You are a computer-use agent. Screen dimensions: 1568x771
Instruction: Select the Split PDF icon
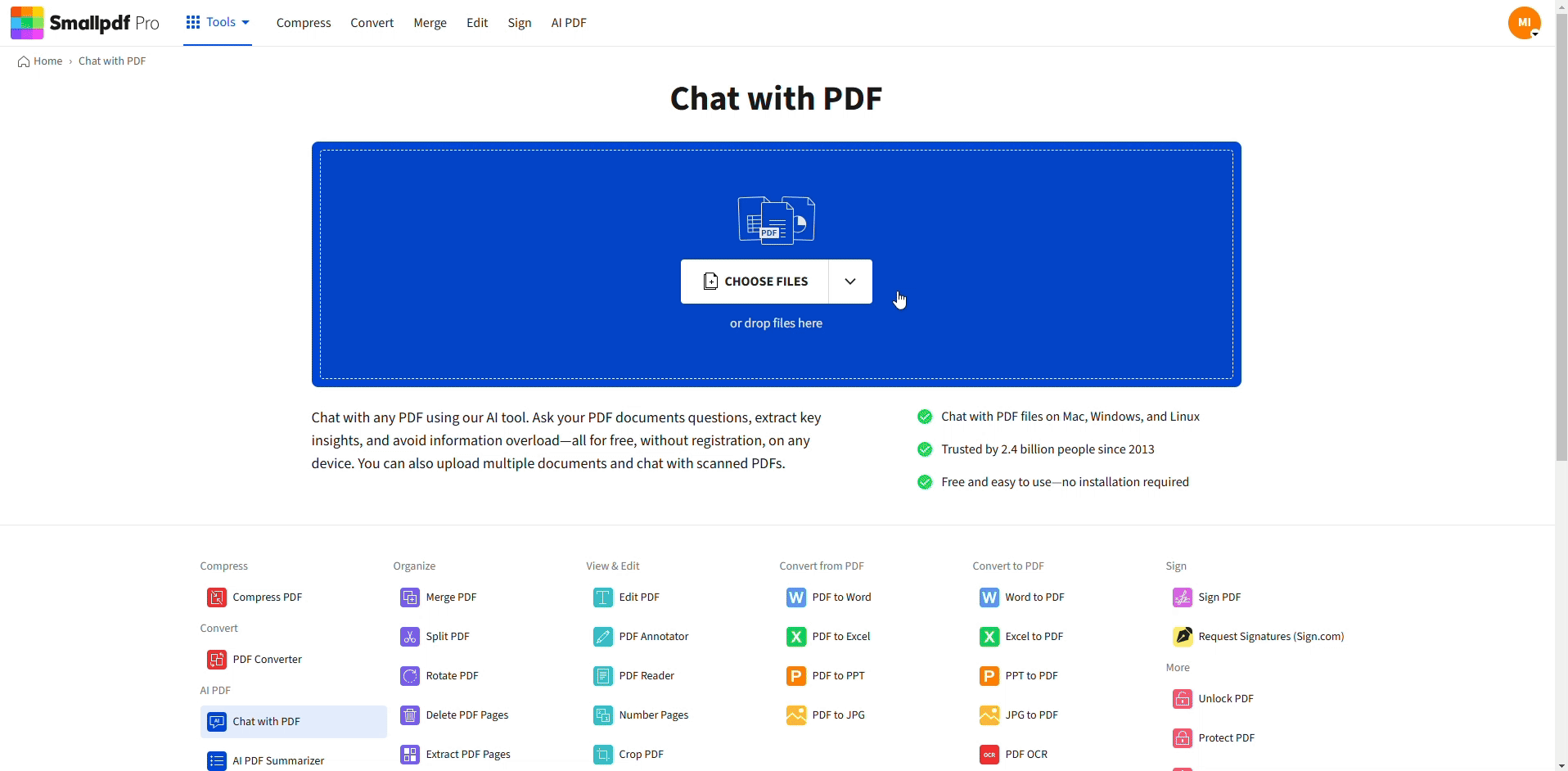coord(410,636)
